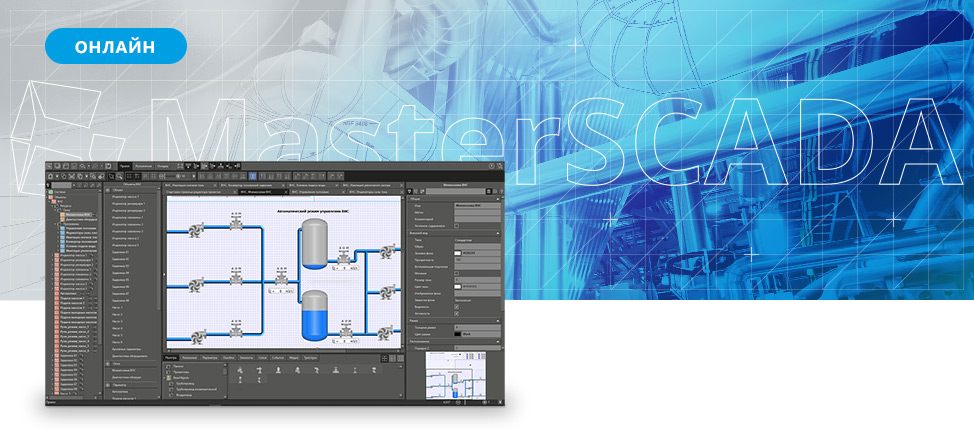Toggle the Мигание checkbox in properties
Screen dimensions: 974x430
tap(457, 273)
